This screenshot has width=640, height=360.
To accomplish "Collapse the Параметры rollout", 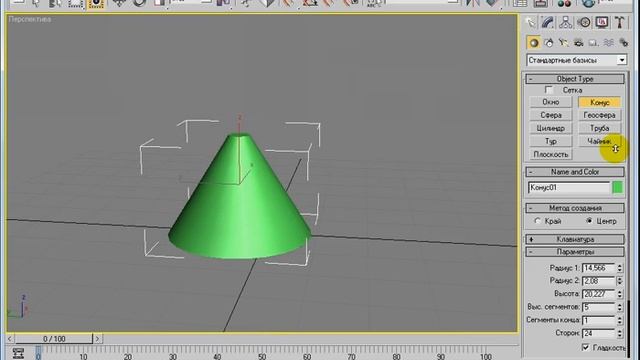I will (575, 252).
